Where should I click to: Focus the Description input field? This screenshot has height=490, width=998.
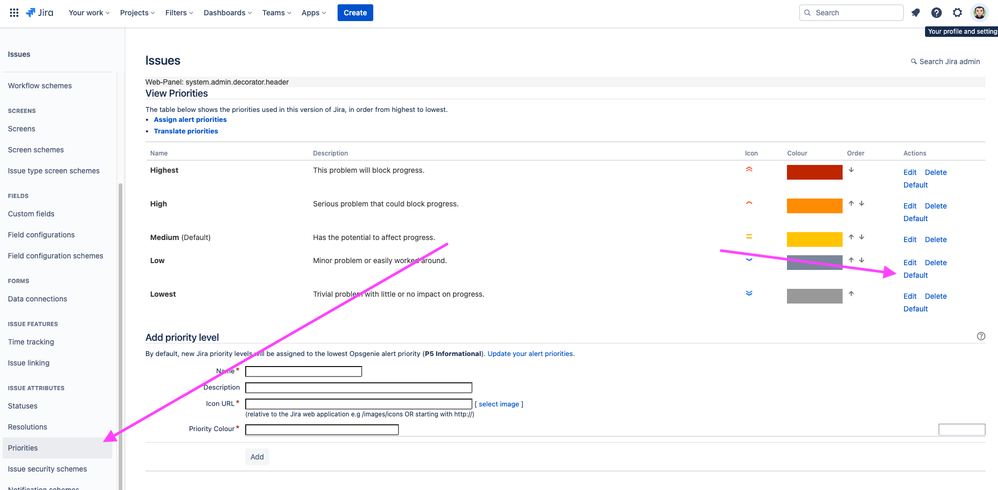point(359,388)
